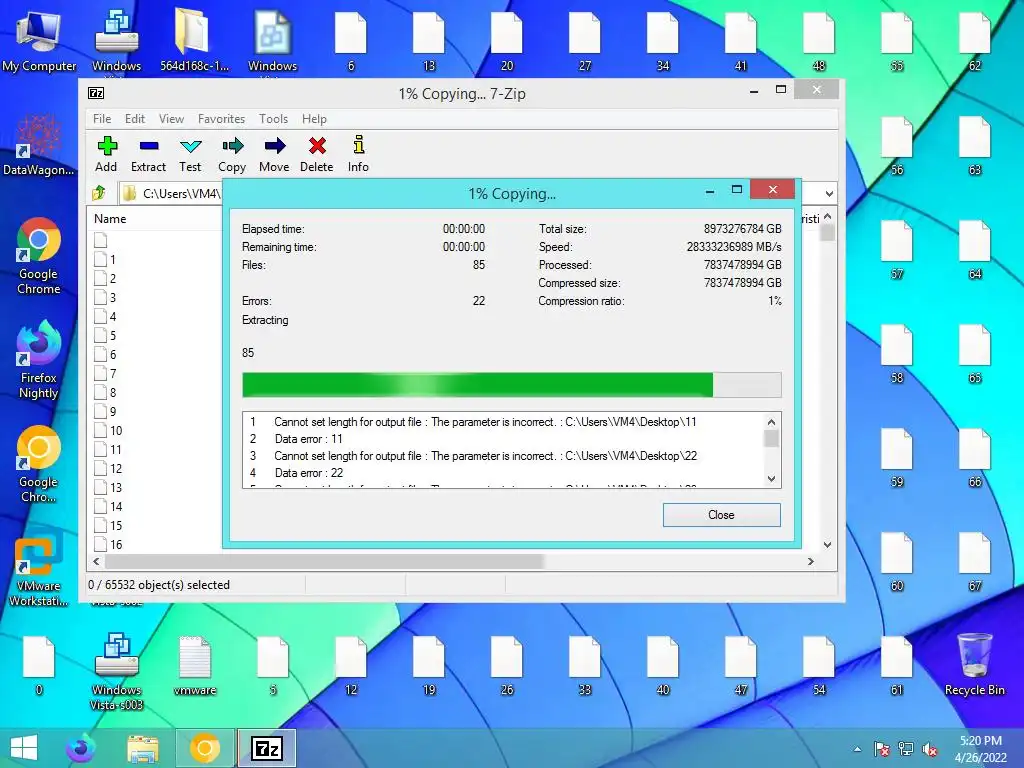Select desktop file named 62
The height and width of the screenshot is (768, 1024).
click(x=974, y=40)
